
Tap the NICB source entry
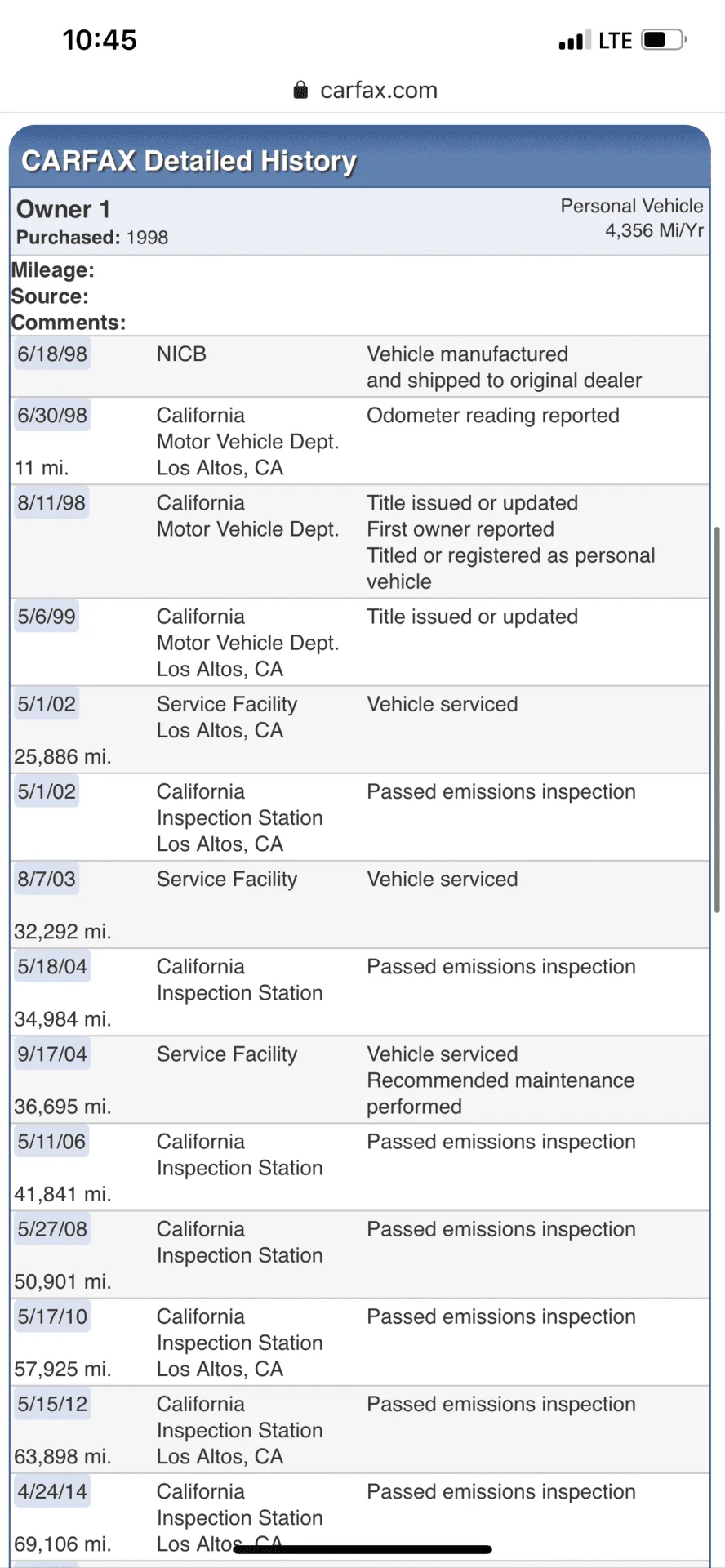181,354
